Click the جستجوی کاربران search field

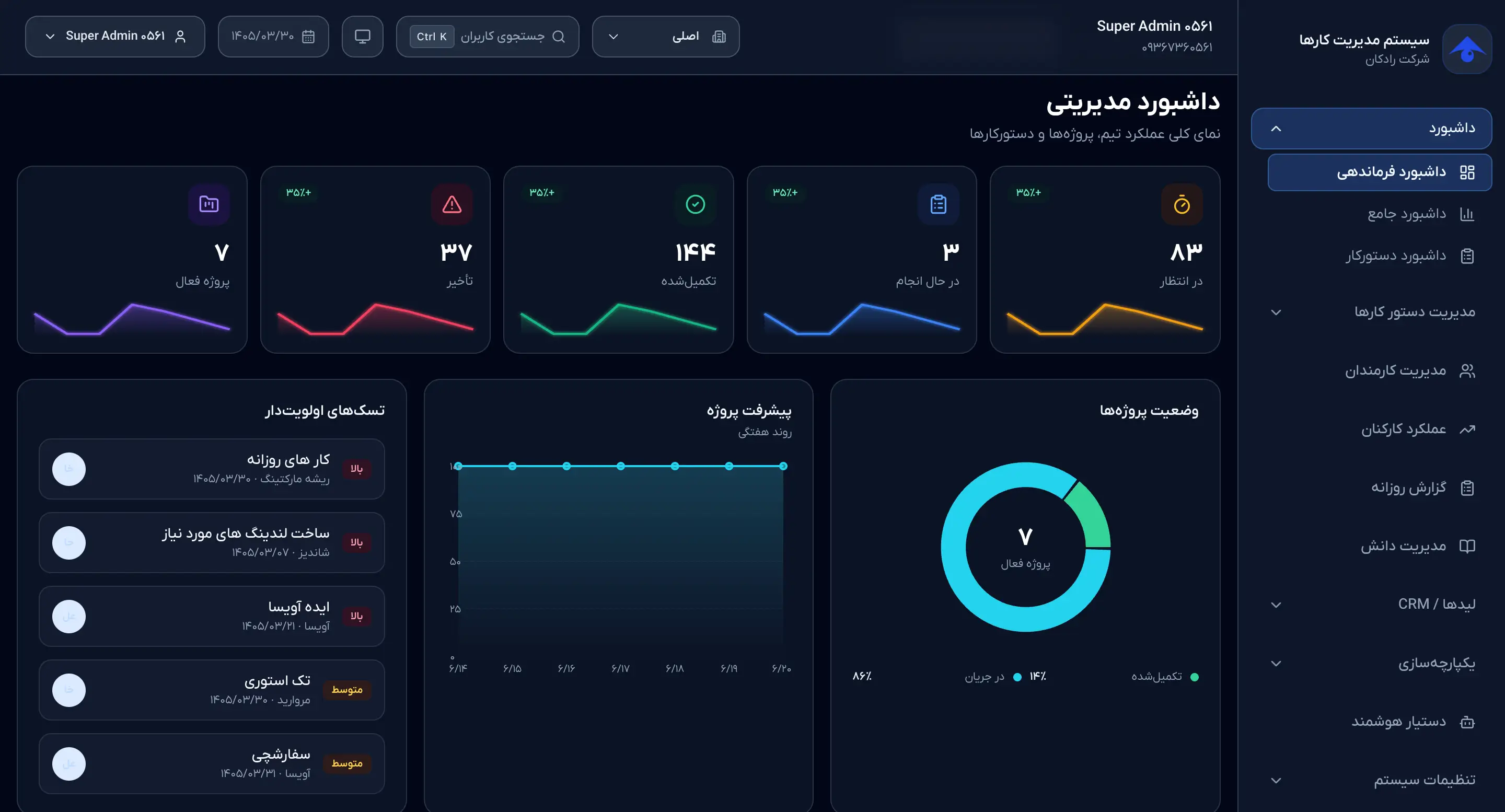click(x=487, y=36)
